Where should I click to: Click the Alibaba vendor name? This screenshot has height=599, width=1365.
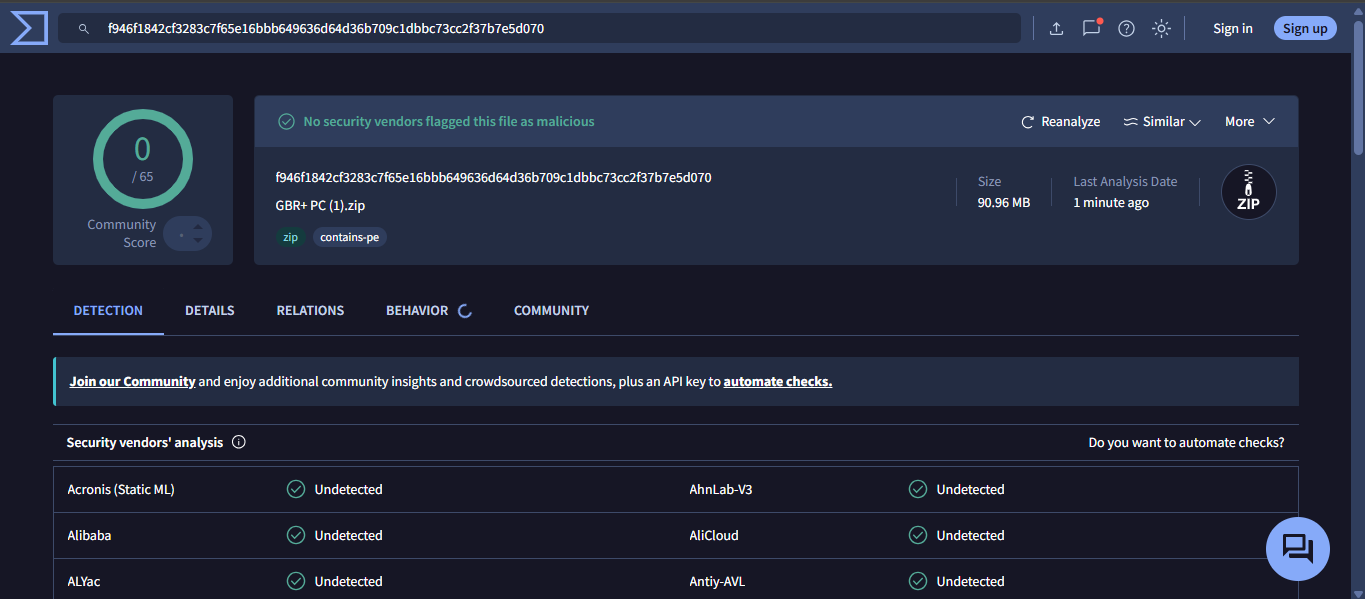(89, 535)
